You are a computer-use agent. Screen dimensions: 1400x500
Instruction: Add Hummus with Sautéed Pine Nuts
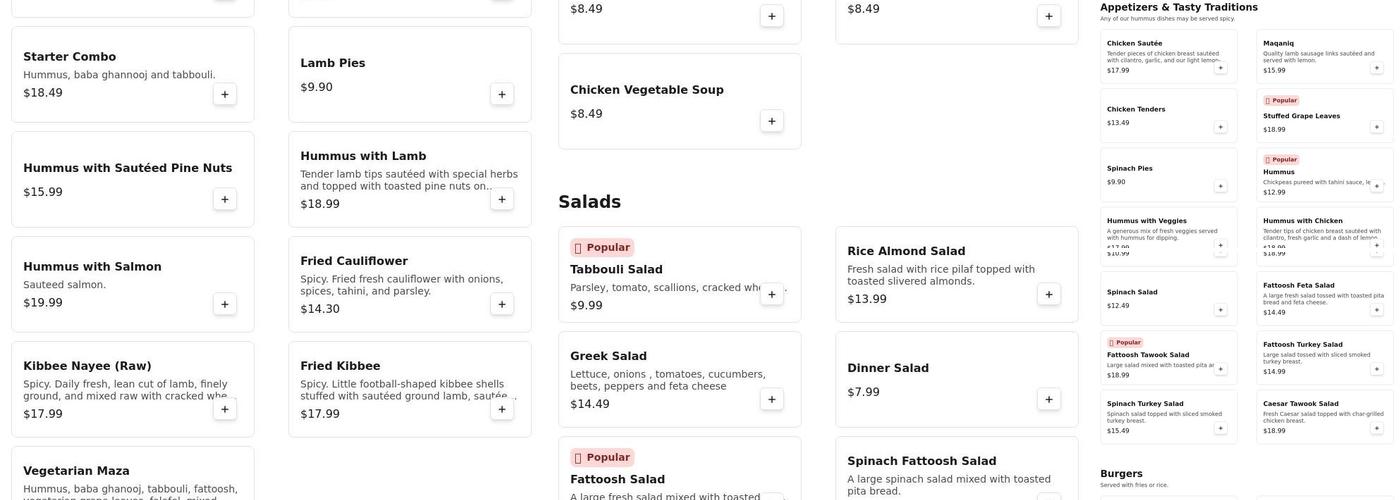click(x=225, y=199)
